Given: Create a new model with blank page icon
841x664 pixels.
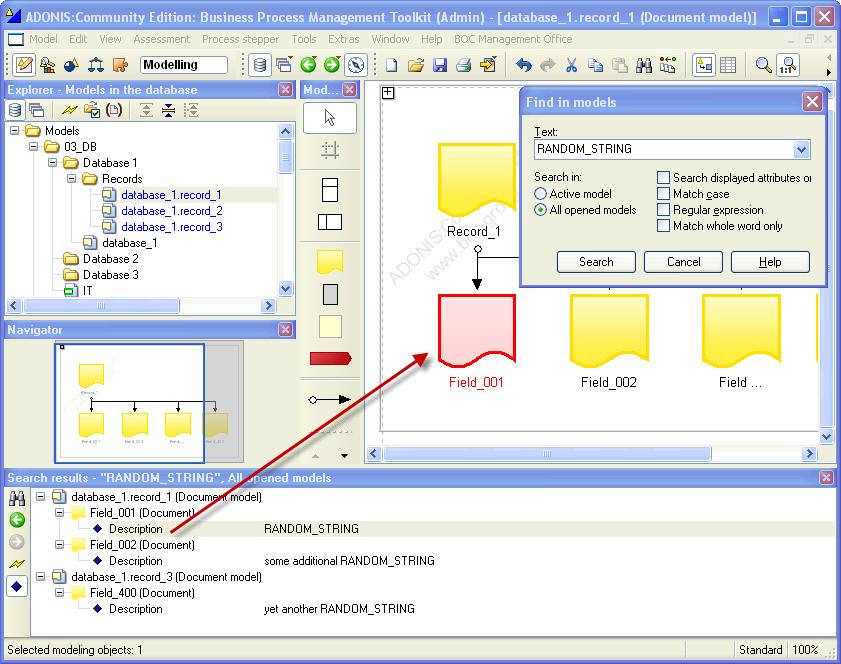Looking at the screenshot, I should (392, 65).
